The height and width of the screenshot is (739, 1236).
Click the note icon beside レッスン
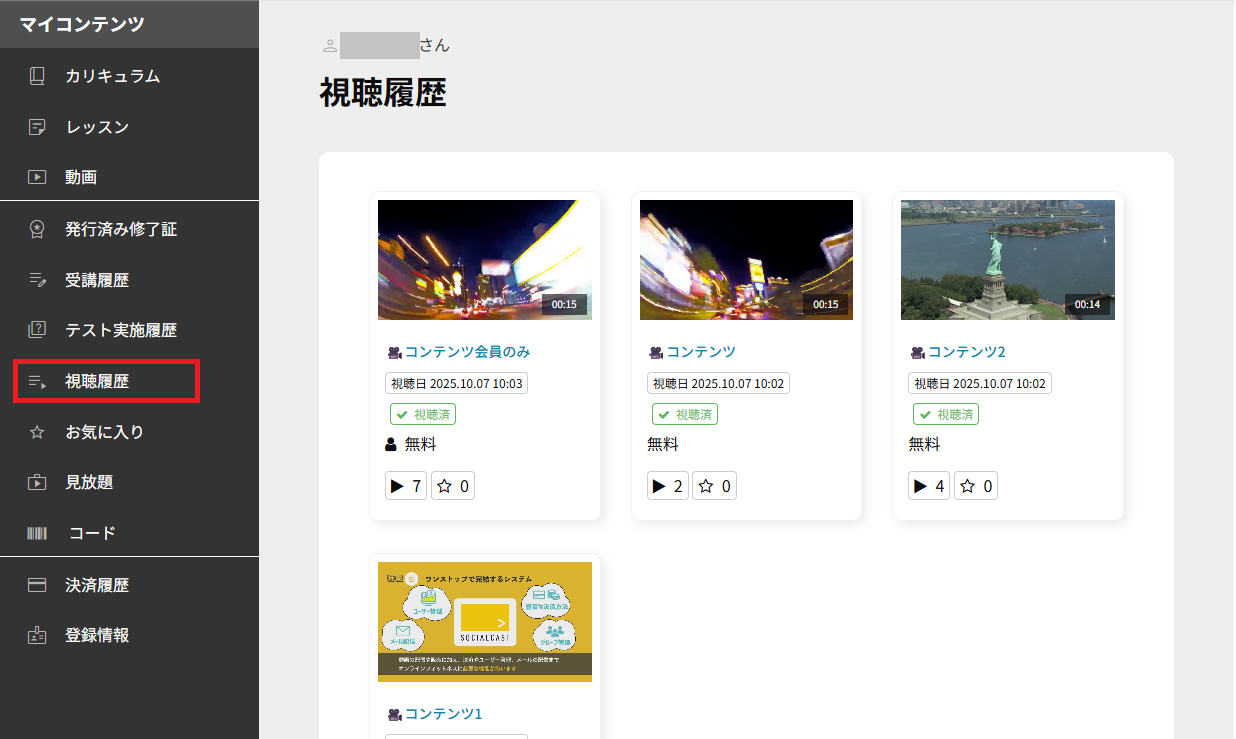(37, 127)
